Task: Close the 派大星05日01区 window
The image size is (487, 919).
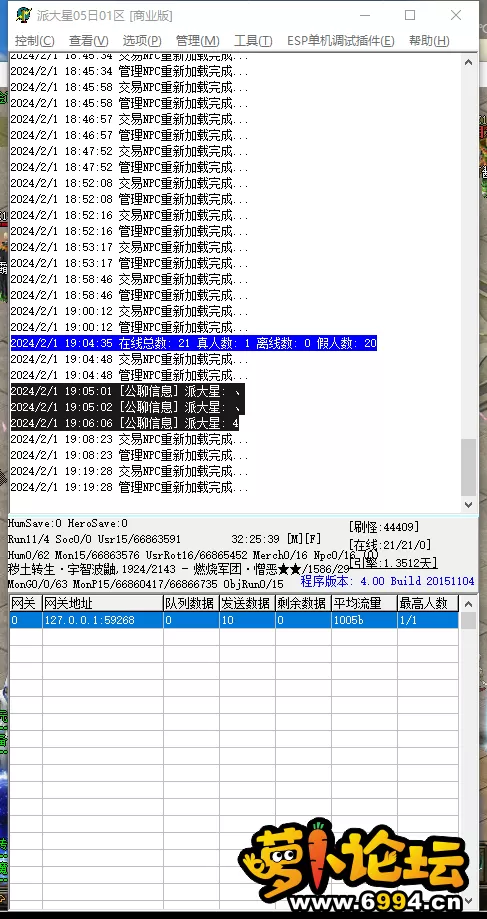Action: [455, 15]
